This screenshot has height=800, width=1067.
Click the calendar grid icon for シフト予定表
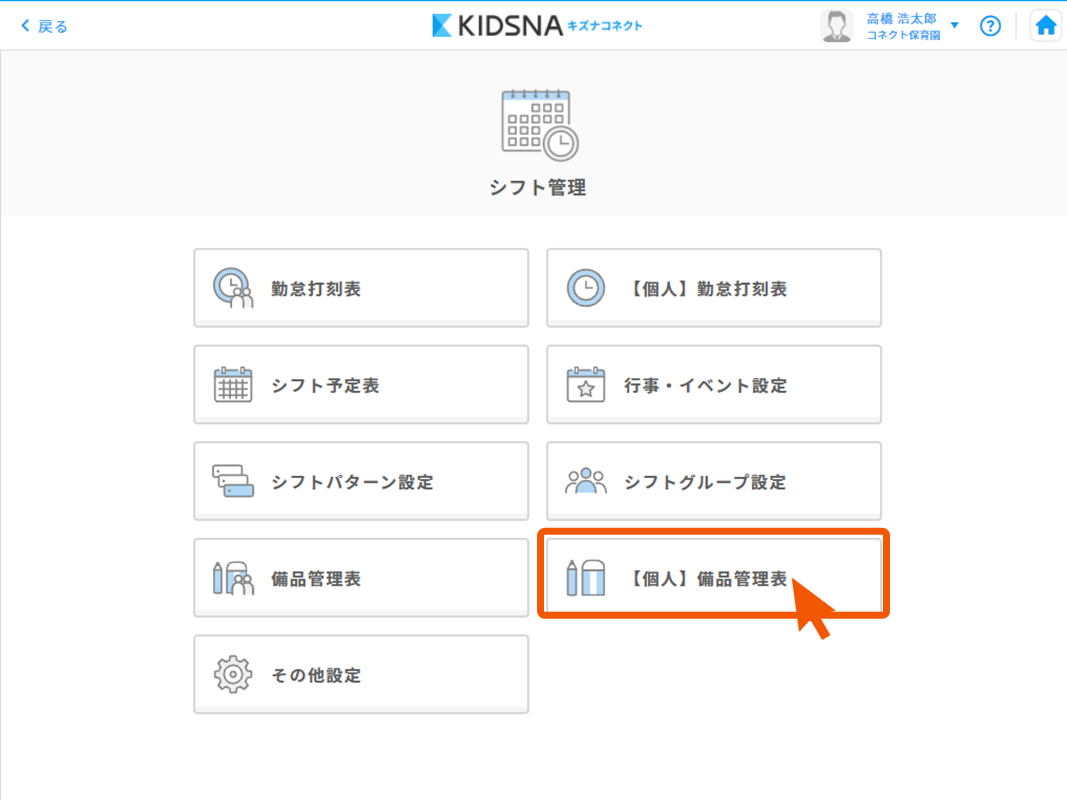pyautogui.click(x=233, y=385)
